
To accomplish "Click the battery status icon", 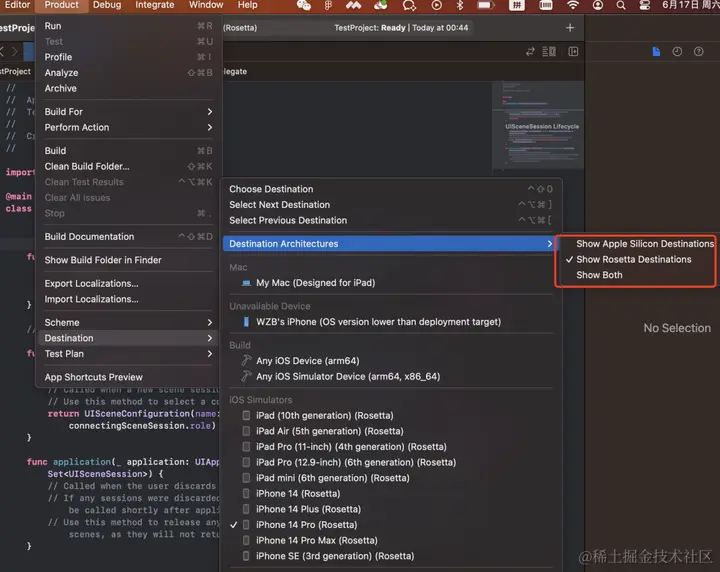I will point(485,5).
